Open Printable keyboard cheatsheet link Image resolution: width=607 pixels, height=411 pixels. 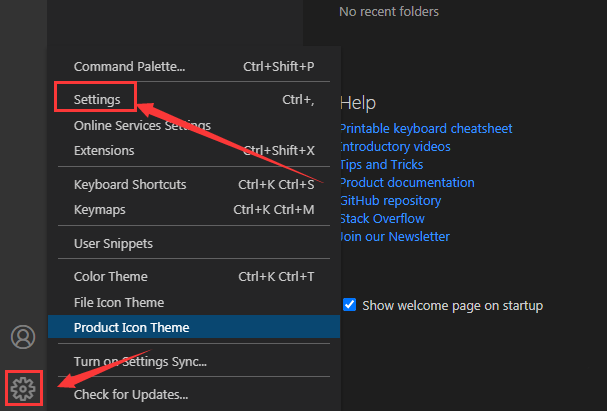(x=426, y=129)
